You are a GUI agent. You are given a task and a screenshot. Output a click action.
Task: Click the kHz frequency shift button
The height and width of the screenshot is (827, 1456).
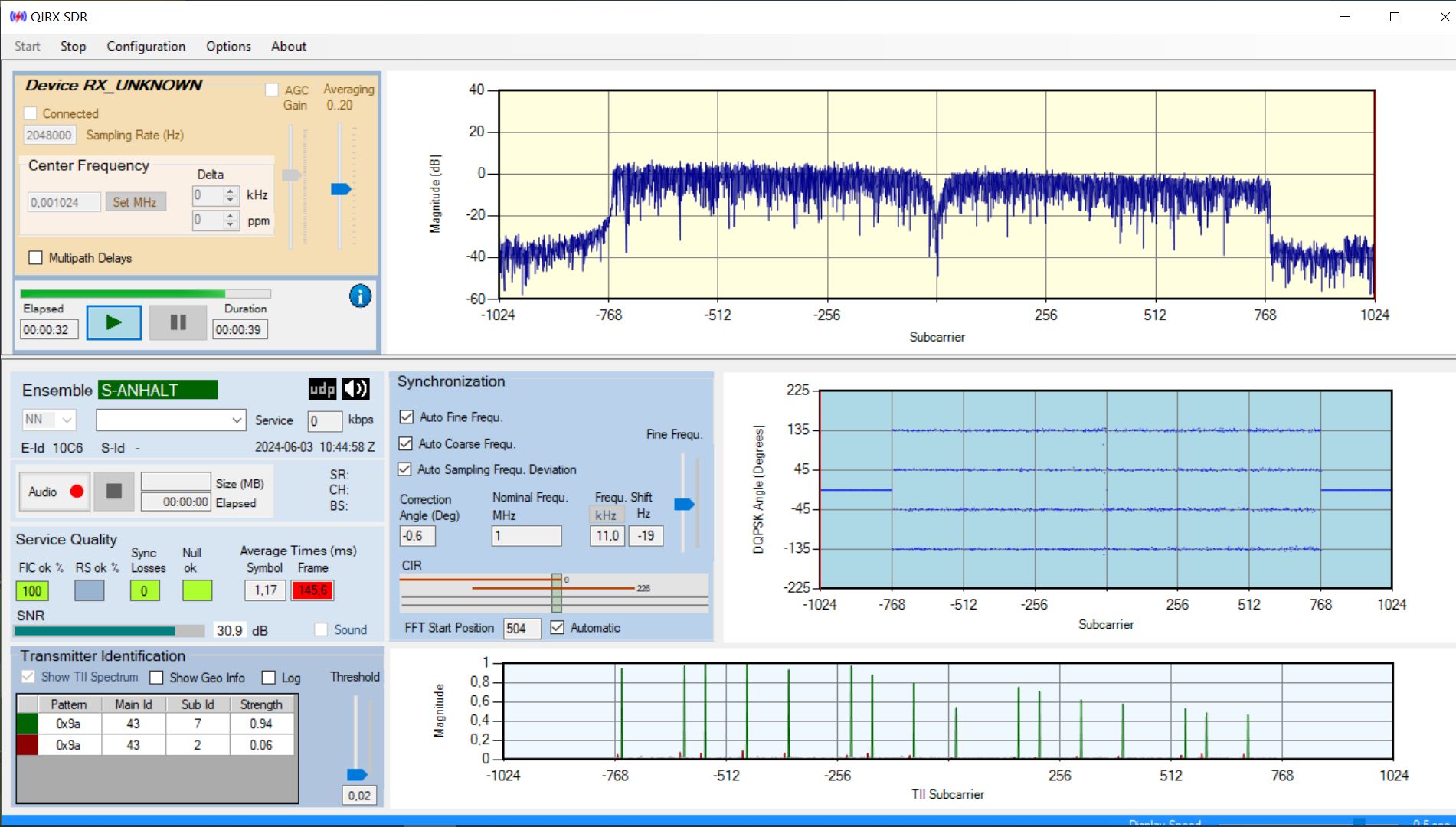click(x=606, y=515)
